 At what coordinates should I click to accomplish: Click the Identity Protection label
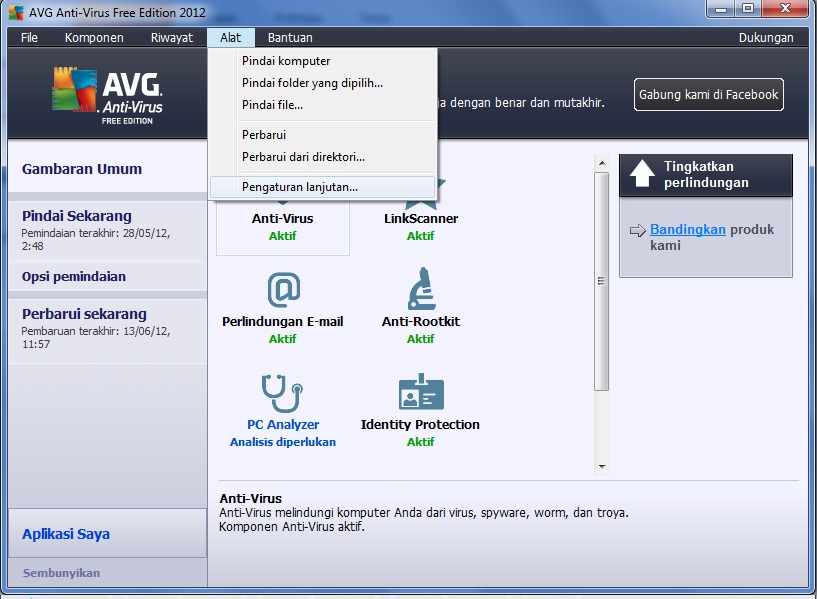click(420, 425)
